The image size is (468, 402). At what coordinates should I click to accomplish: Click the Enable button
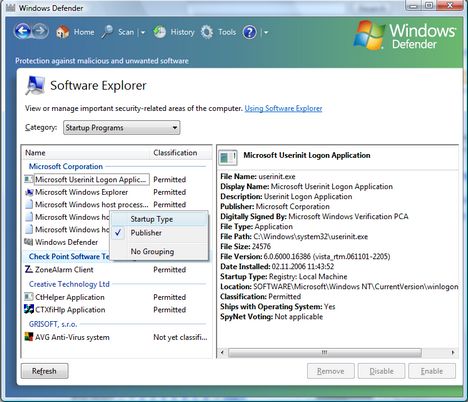[432, 371]
